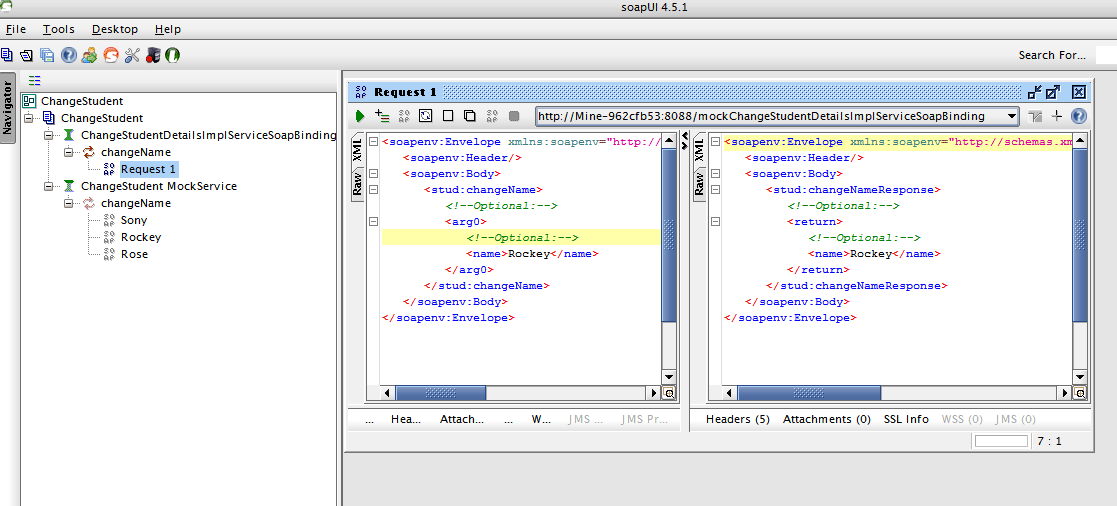
Task: Select the Rockey mock response in navigator
Action: click(x=140, y=237)
